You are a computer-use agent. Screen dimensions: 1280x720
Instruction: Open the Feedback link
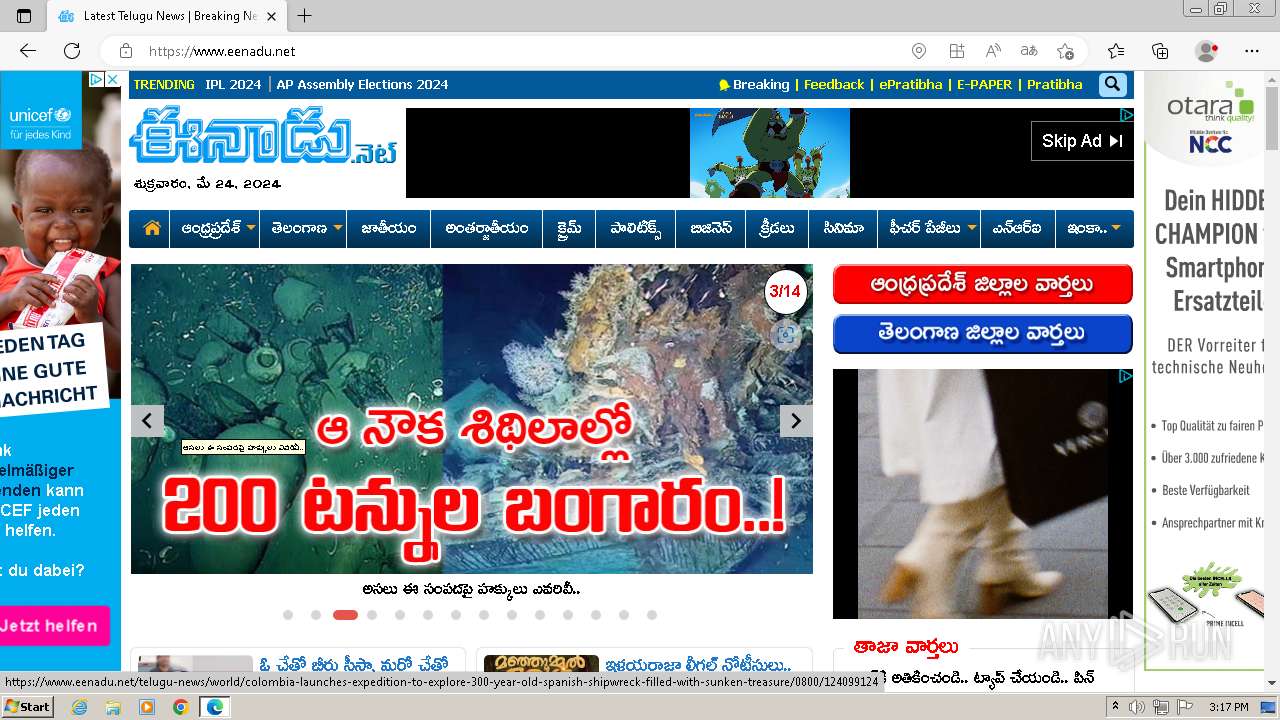pyautogui.click(x=834, y=85)
